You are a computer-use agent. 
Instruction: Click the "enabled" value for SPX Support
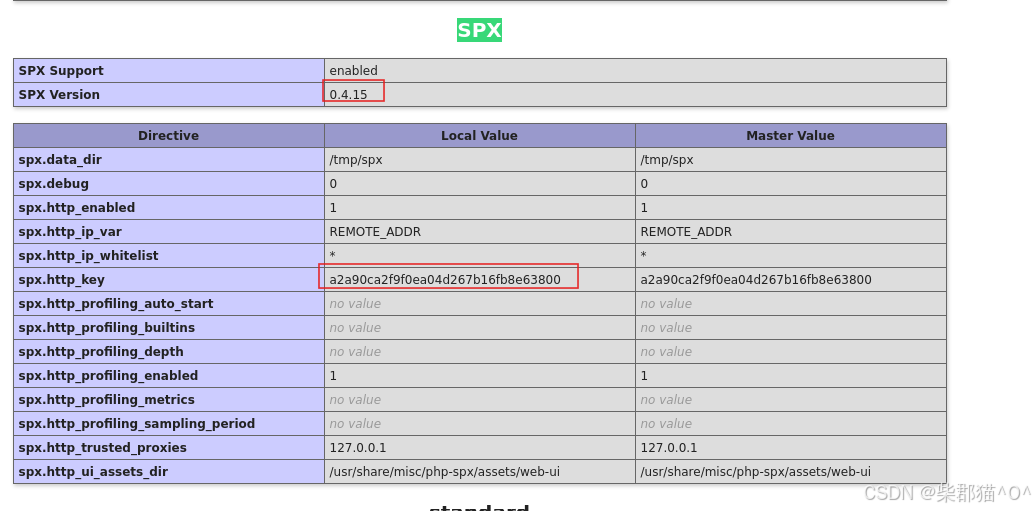353,71
